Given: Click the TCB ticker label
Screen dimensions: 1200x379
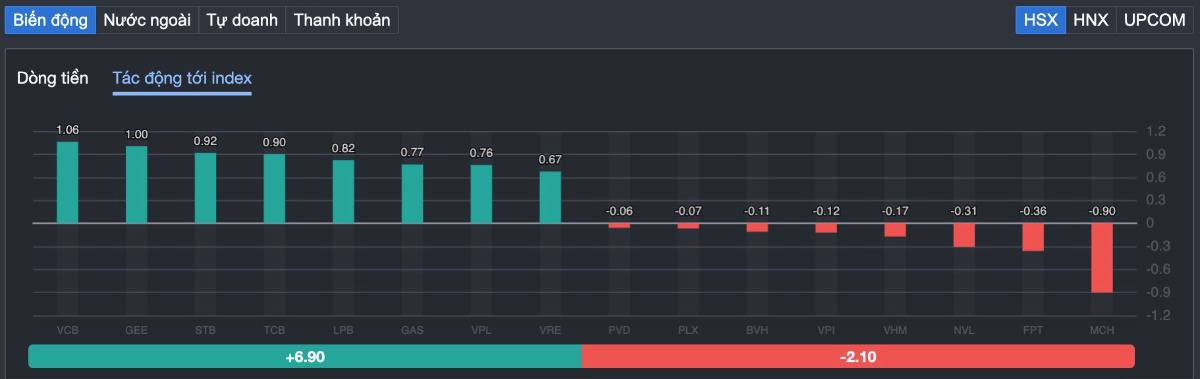Looking at the screenshot, I should (274, 330).
